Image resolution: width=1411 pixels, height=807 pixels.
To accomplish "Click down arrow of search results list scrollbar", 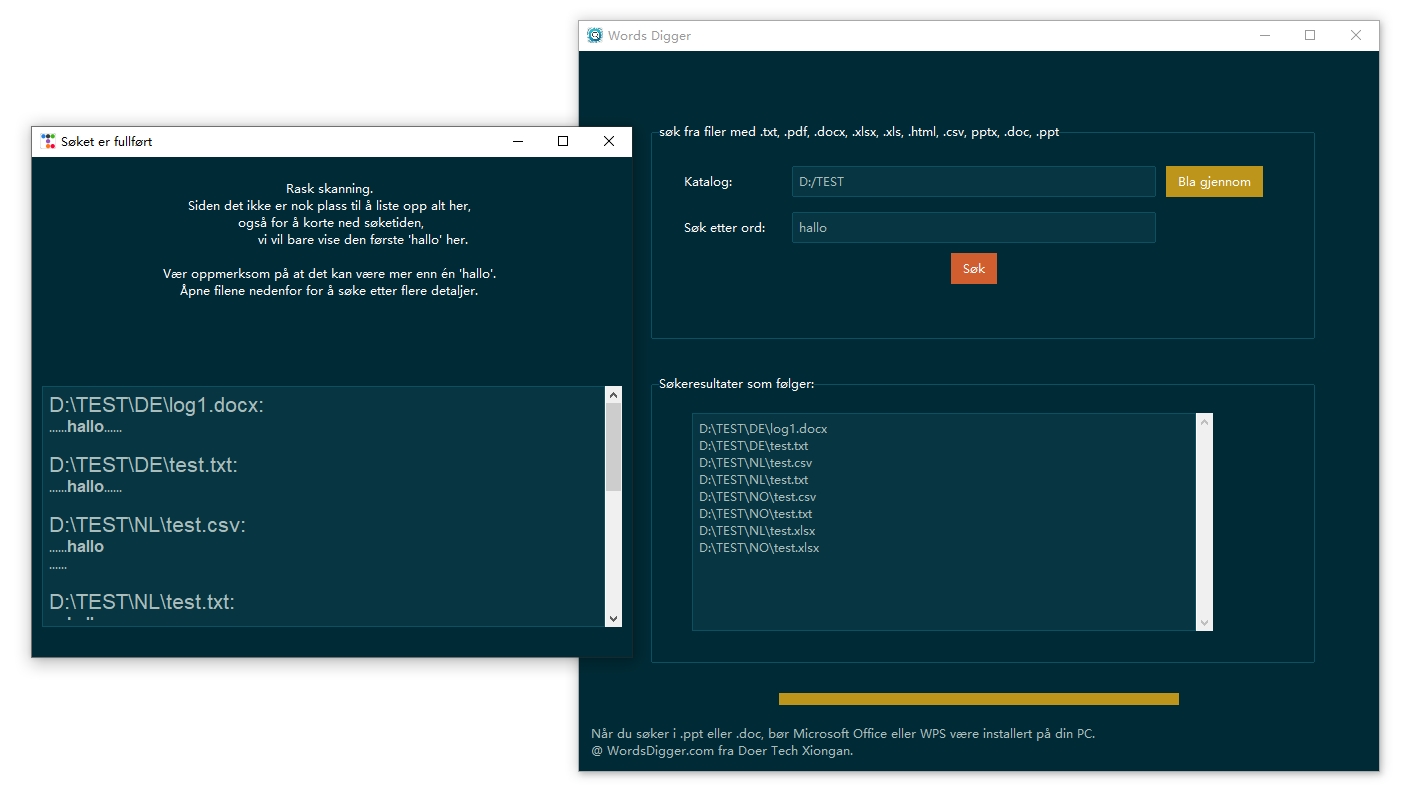I will tap(1204, 622).
